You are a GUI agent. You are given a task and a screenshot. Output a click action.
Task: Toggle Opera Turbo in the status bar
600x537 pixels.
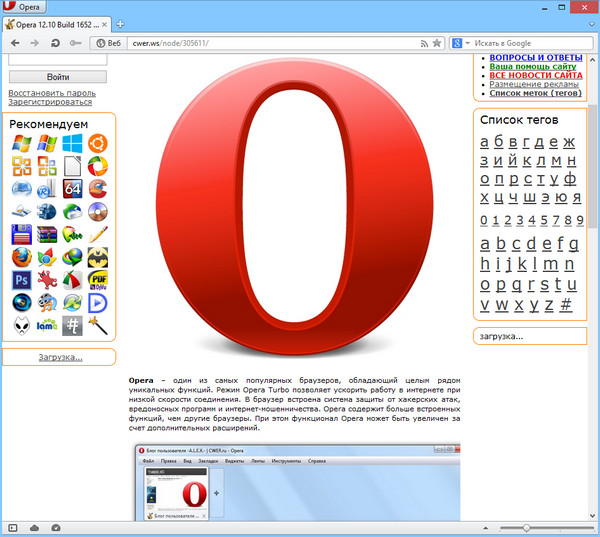click(56, 527)
